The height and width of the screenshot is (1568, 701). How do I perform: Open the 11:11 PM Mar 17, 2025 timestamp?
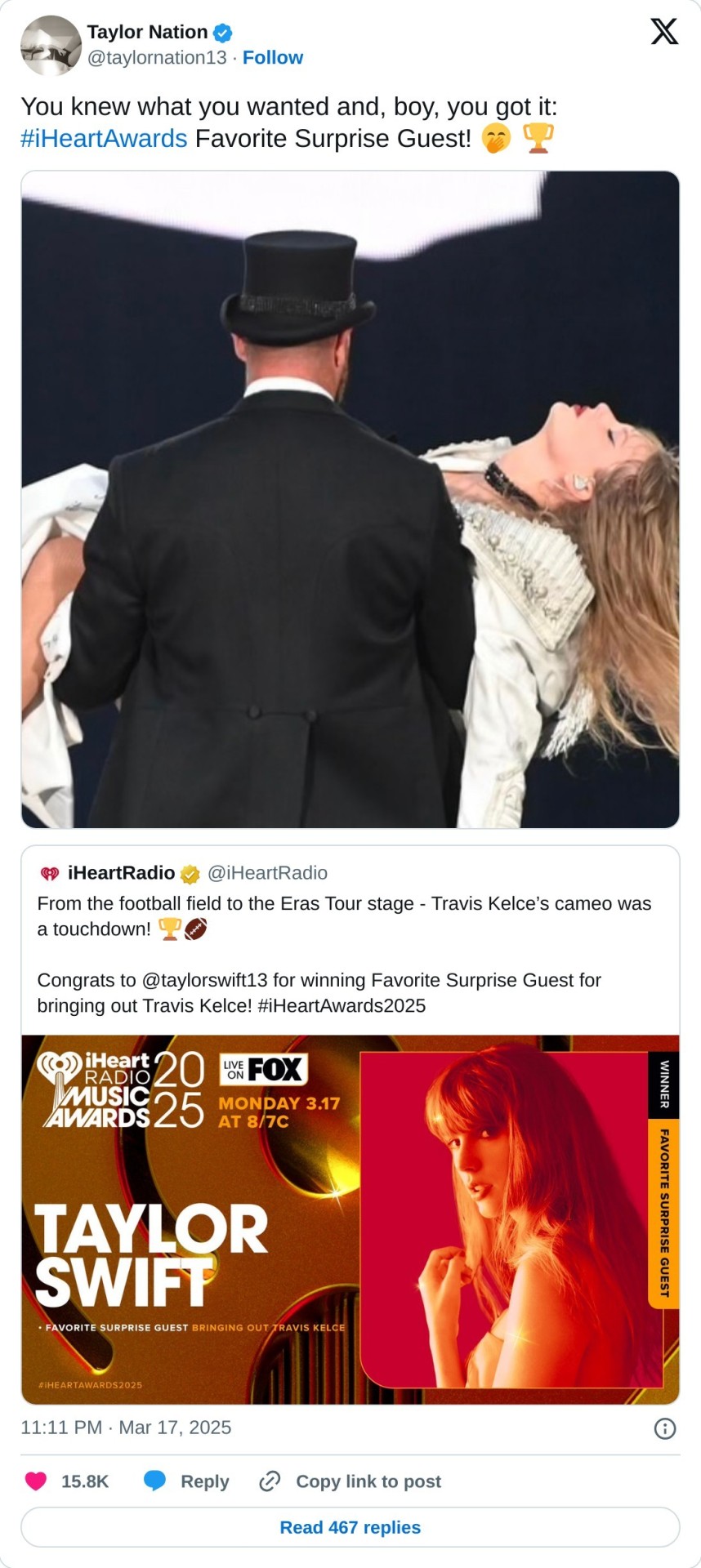pyautogui.click(x=126, y=1428)
